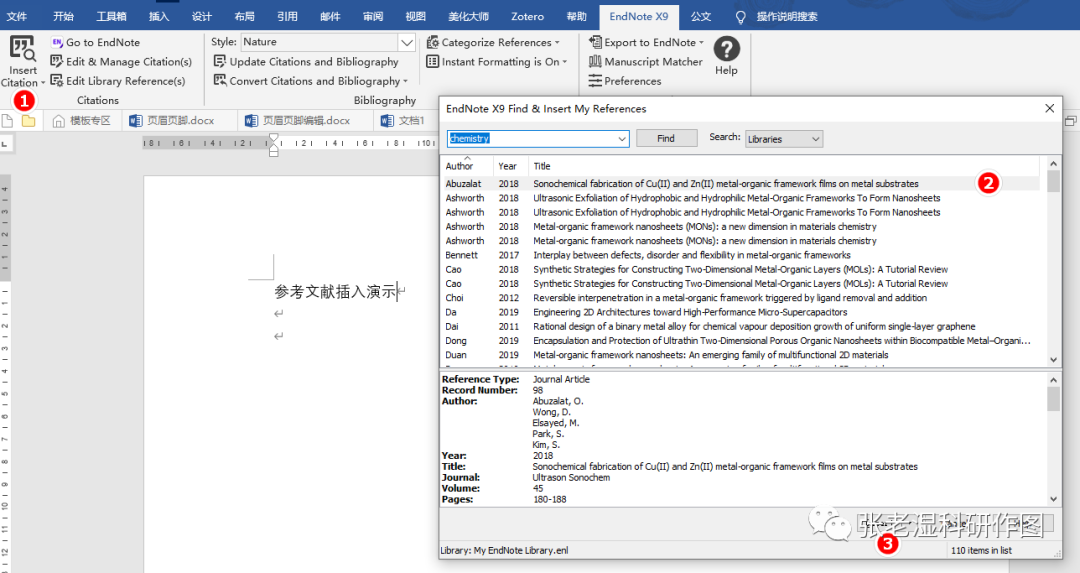1080x573 pixels.
Task: Open the 文件 menu tab
Action: point(17,17)
